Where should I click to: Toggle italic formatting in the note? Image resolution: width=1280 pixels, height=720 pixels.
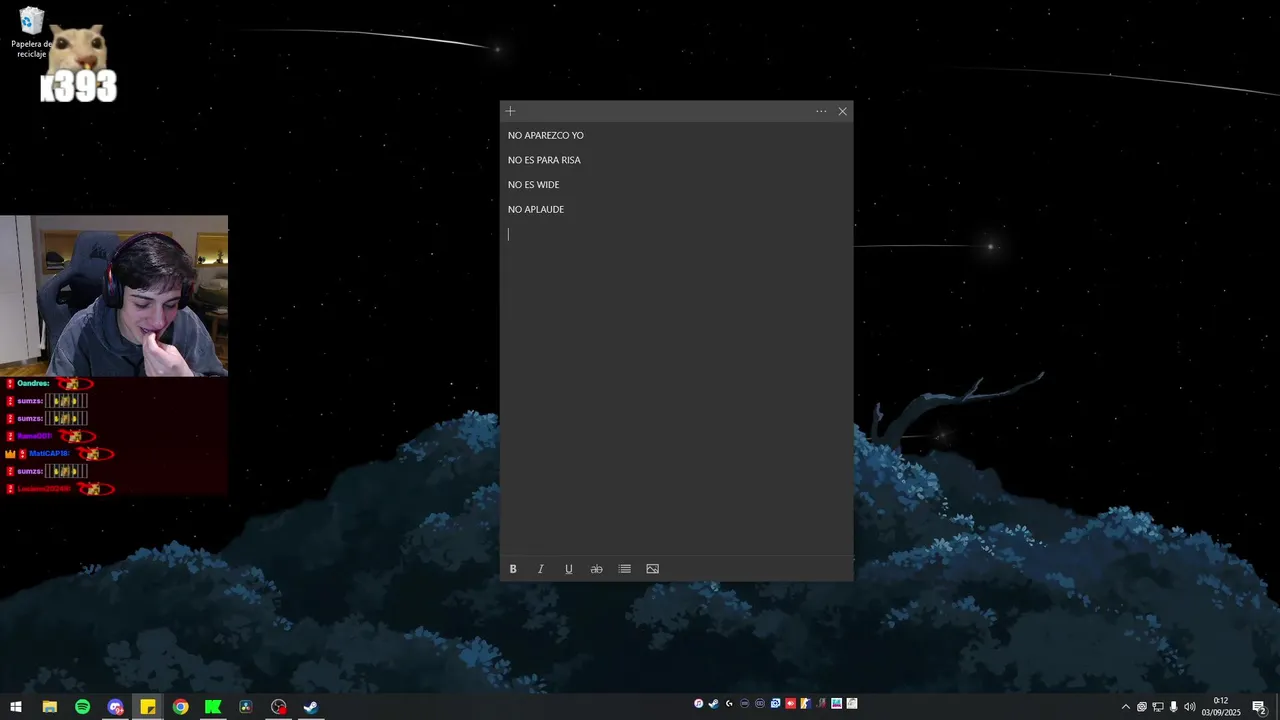541,569
